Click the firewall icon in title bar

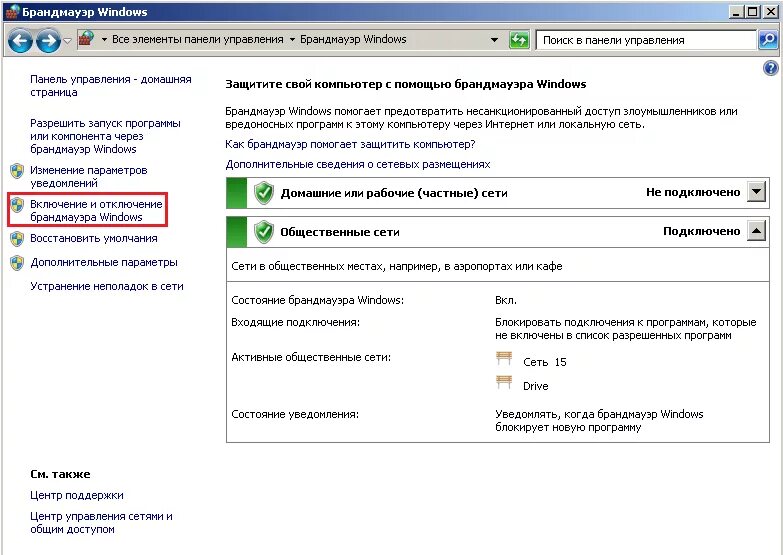[x=12, y=12]
